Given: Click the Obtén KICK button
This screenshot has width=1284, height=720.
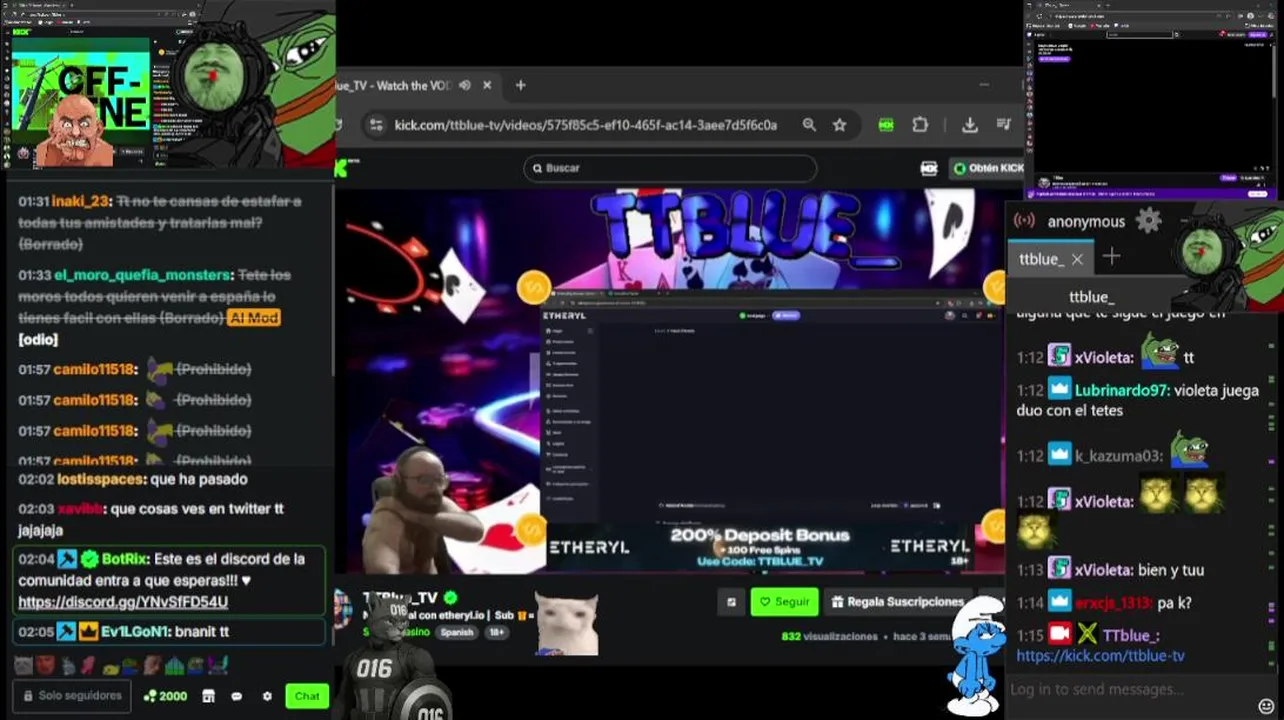Looking at the screenshot, I should [987, 168].
